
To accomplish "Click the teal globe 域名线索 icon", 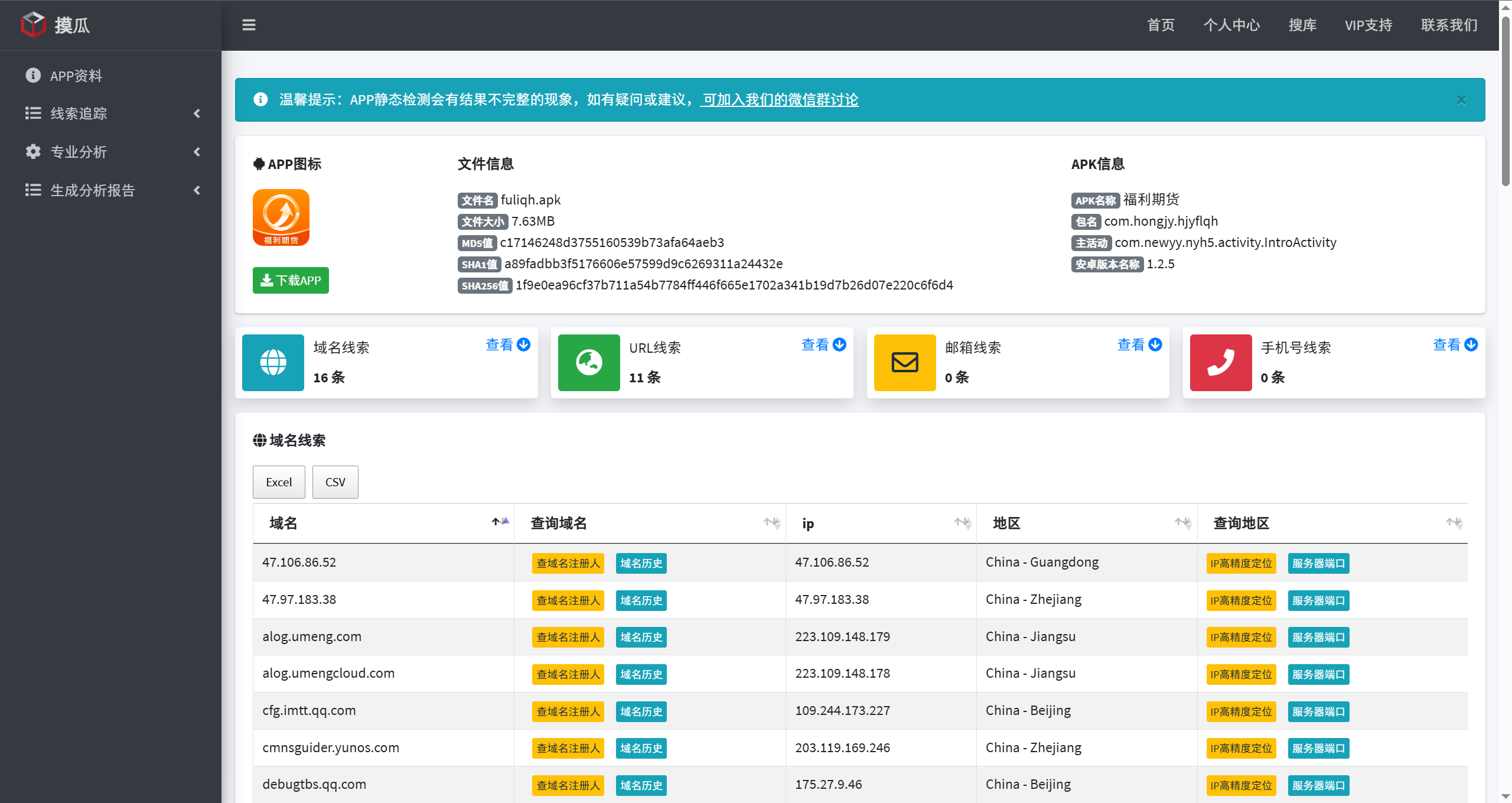I will (x=273, y=362).
